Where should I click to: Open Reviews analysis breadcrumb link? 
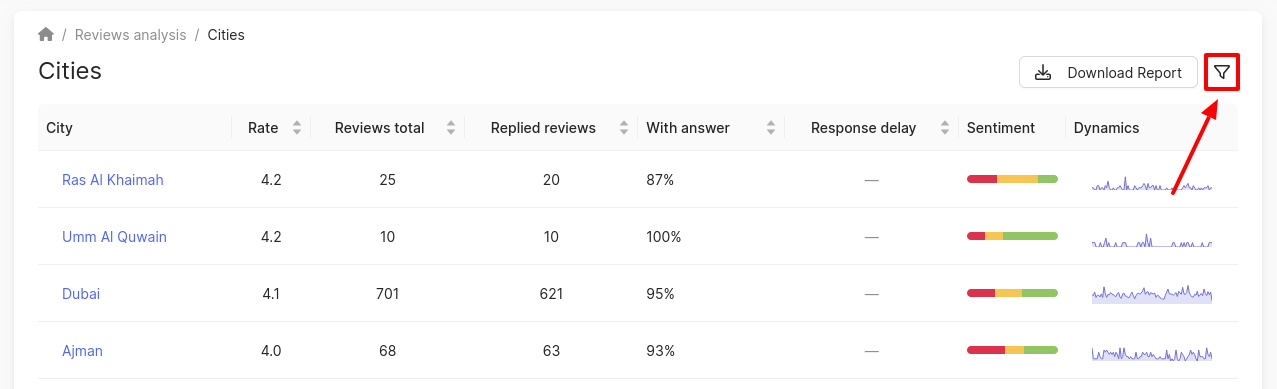pyautogui.click(x=131, y=35)
